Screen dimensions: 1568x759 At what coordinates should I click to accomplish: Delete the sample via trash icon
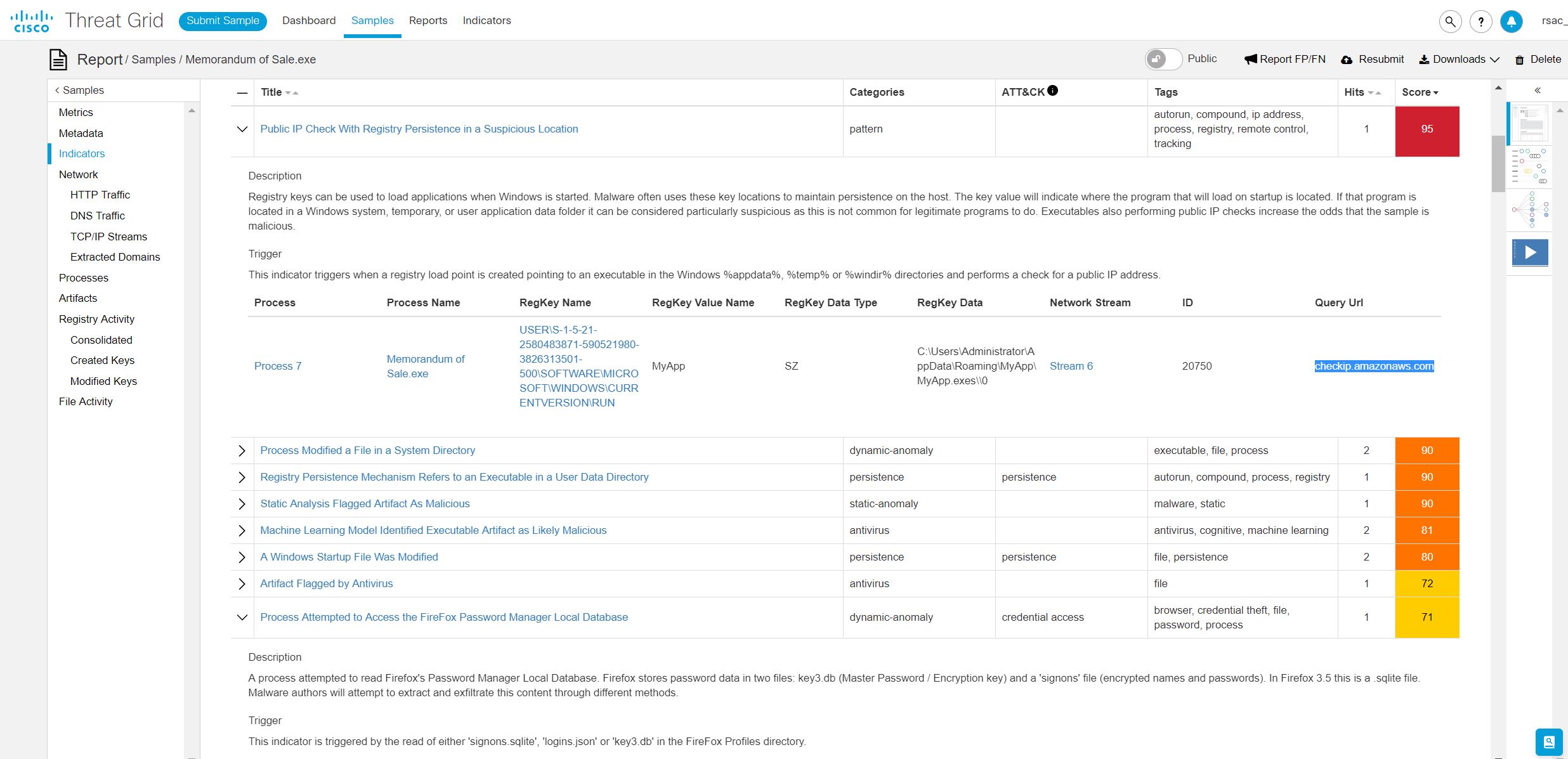click(x=1538, y=59)
